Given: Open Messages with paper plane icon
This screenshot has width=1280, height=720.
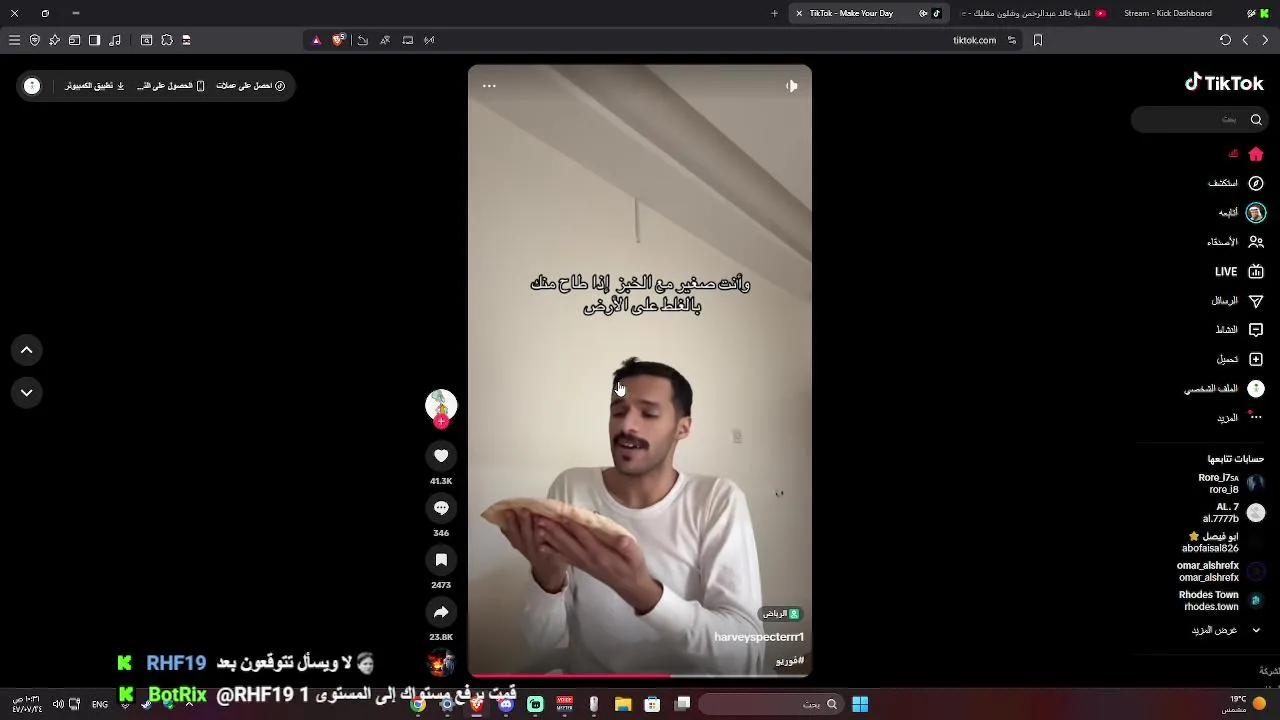Looking at the screenshot, I should 1256,301.
